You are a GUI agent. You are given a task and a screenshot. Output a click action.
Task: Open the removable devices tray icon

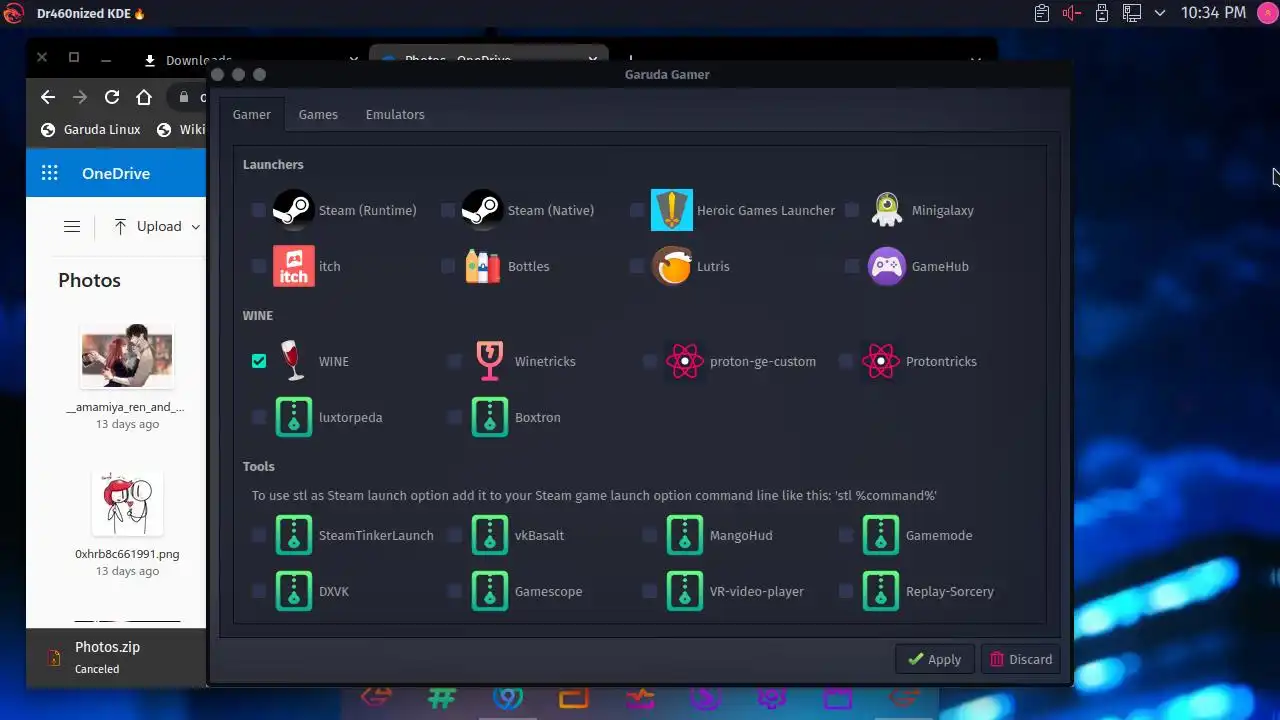[1102, 13]
